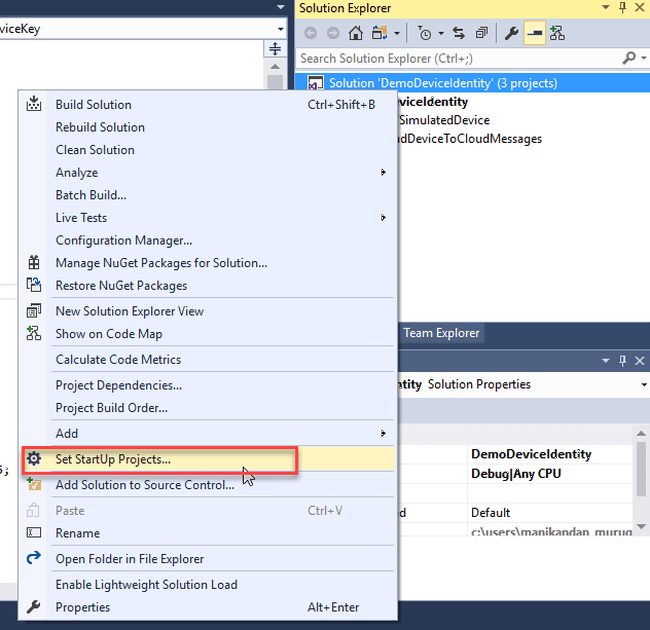
Task: Click the Back navigation icon in Solution Explorer
Action: pos(310,33)
